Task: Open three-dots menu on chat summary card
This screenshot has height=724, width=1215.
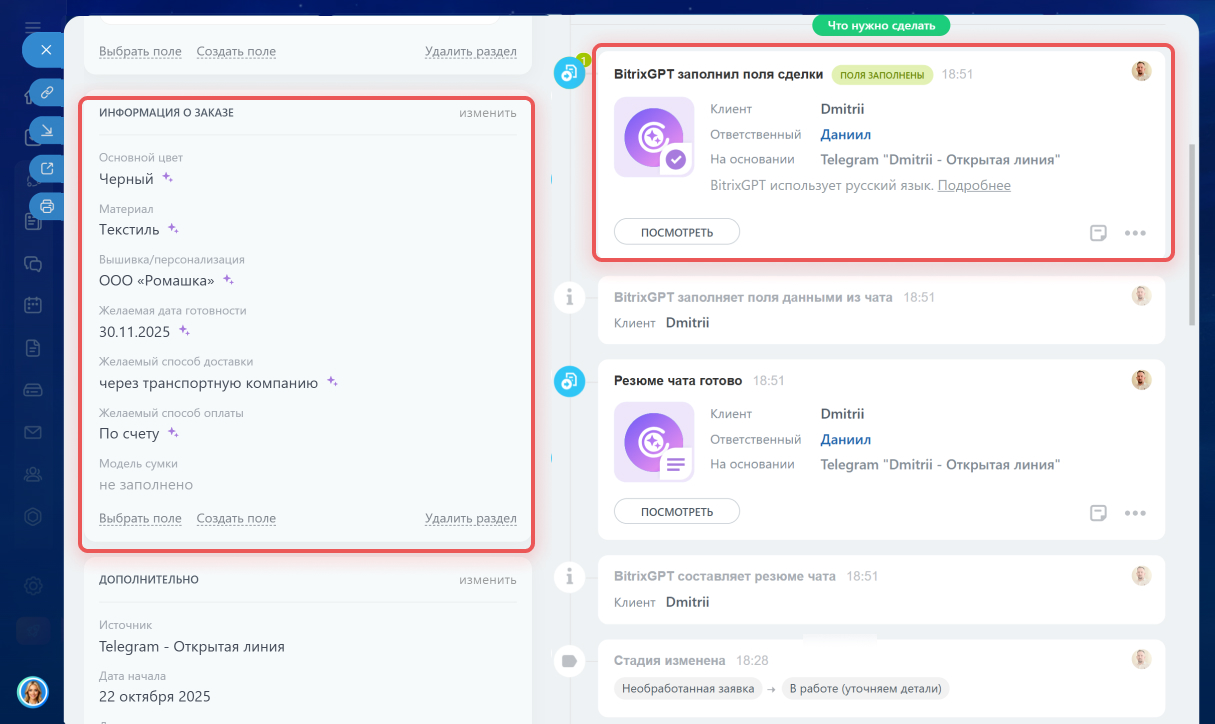Action: (x=1134, y=513)
